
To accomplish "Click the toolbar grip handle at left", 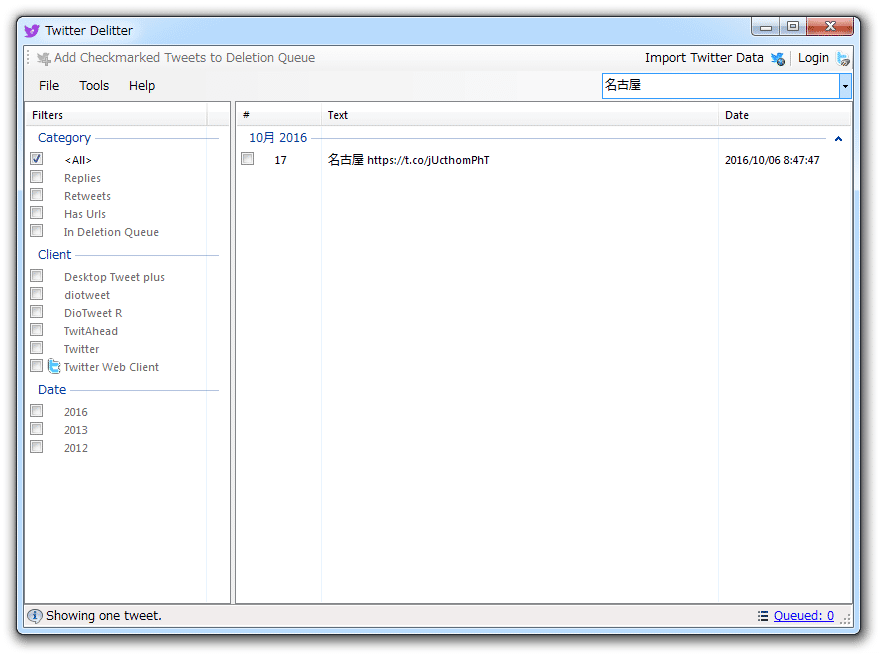I will click(28, 58).
